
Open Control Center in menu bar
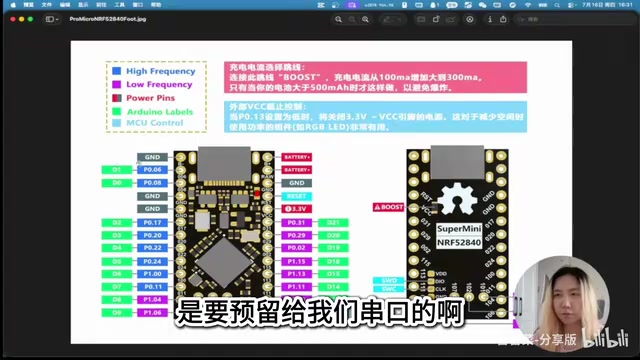tap(571, 5)
